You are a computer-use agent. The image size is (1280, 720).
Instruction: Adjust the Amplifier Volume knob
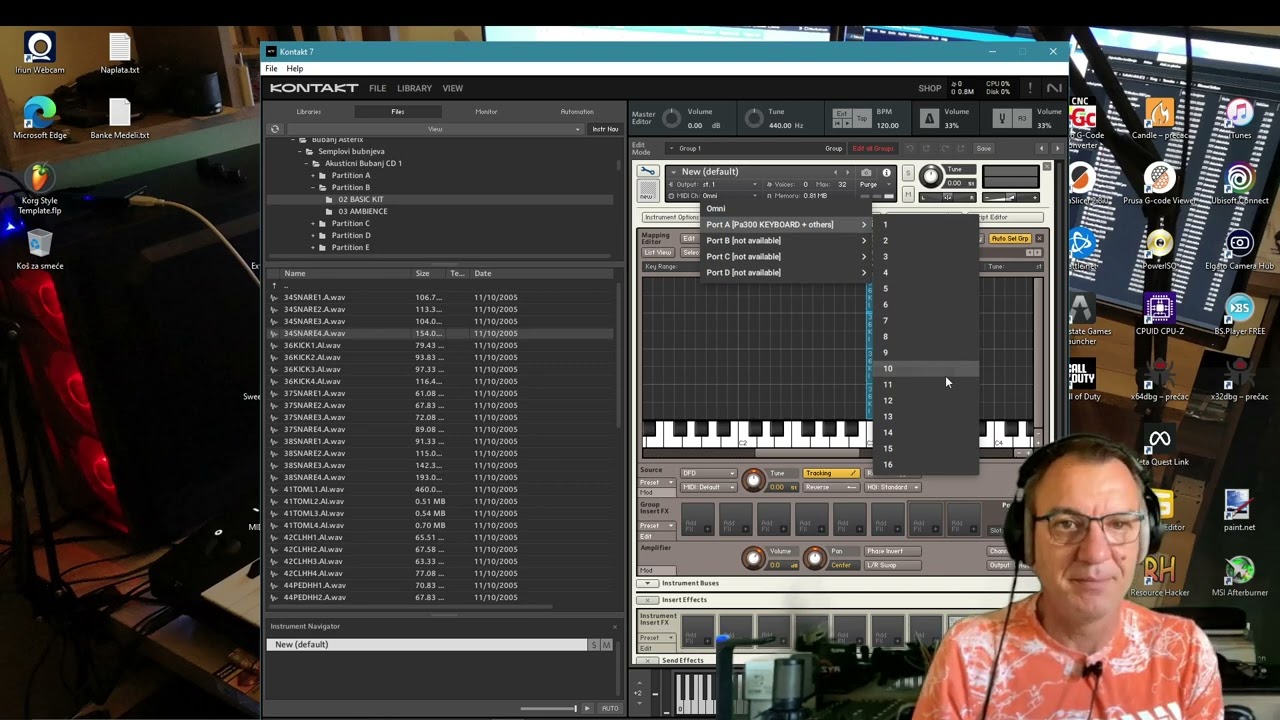coord(753,558)
